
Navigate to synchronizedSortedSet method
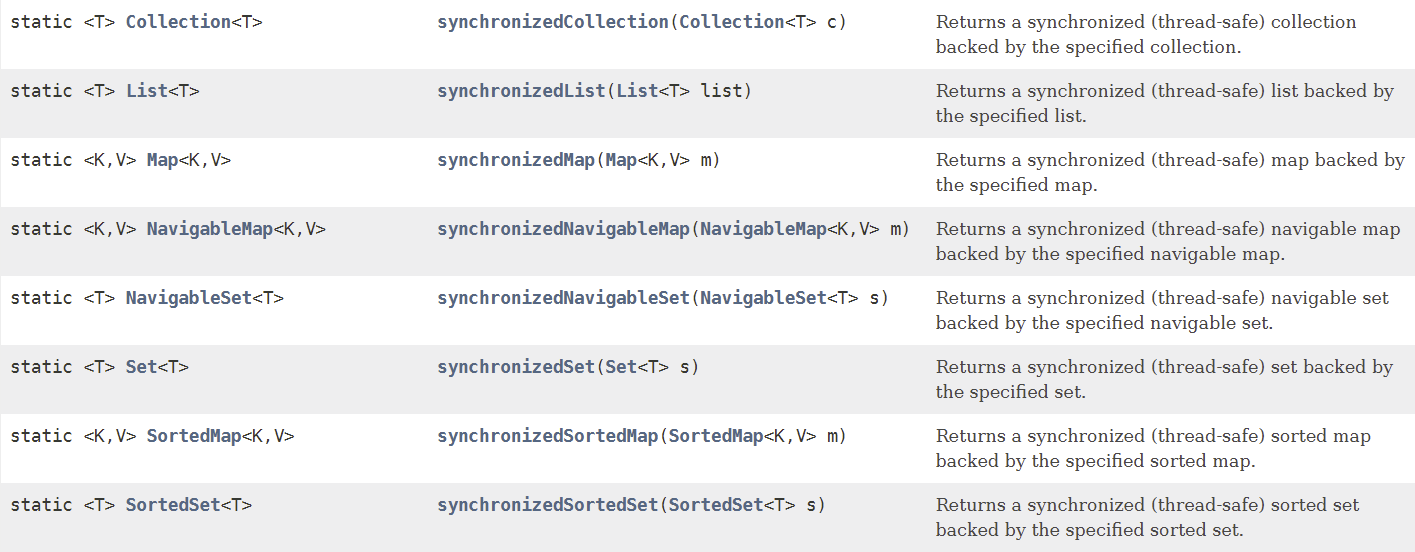tap(547, 505)
